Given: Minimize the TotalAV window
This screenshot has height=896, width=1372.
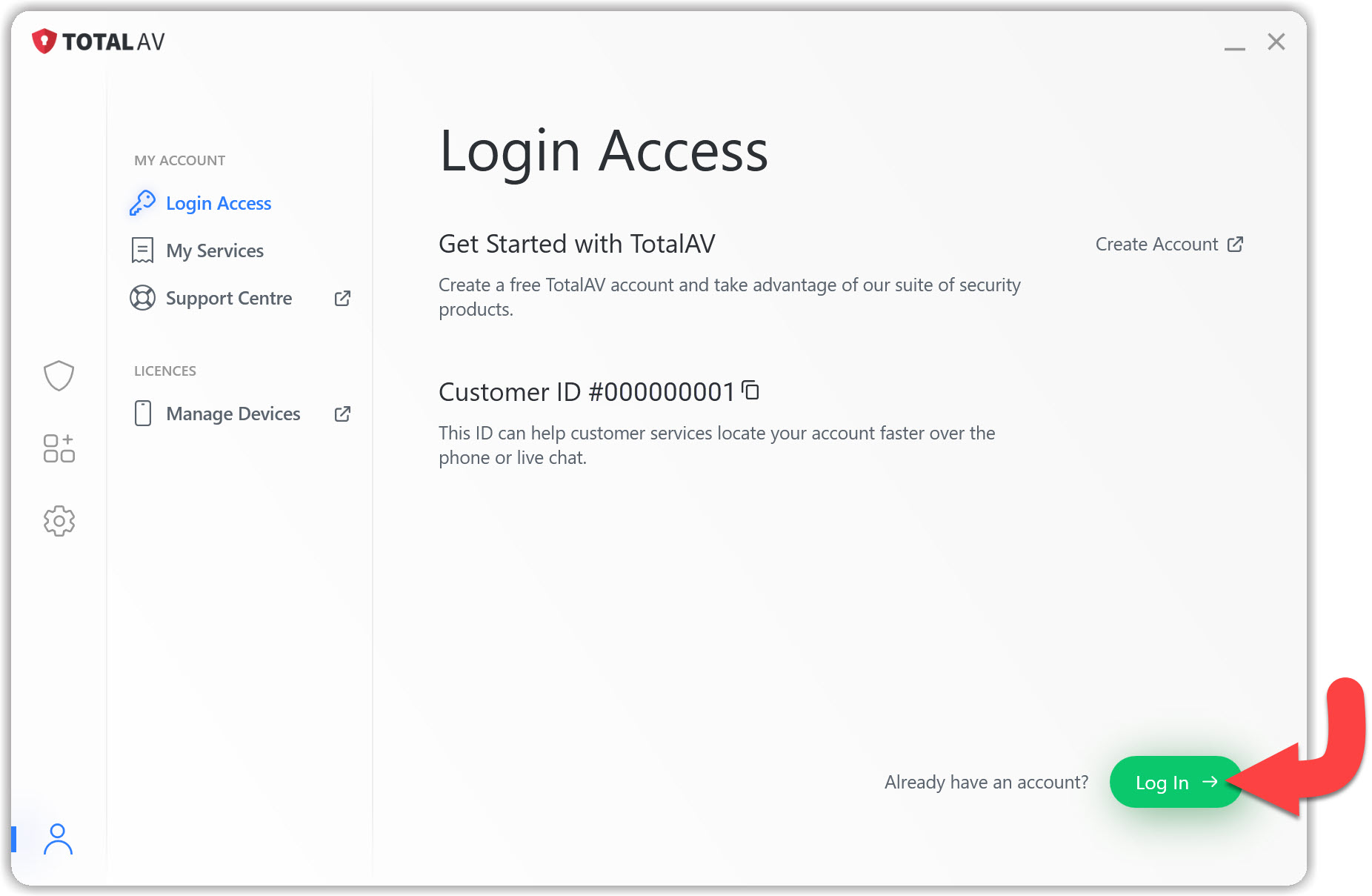Looking at the screenshot, I should point(1234,44).
